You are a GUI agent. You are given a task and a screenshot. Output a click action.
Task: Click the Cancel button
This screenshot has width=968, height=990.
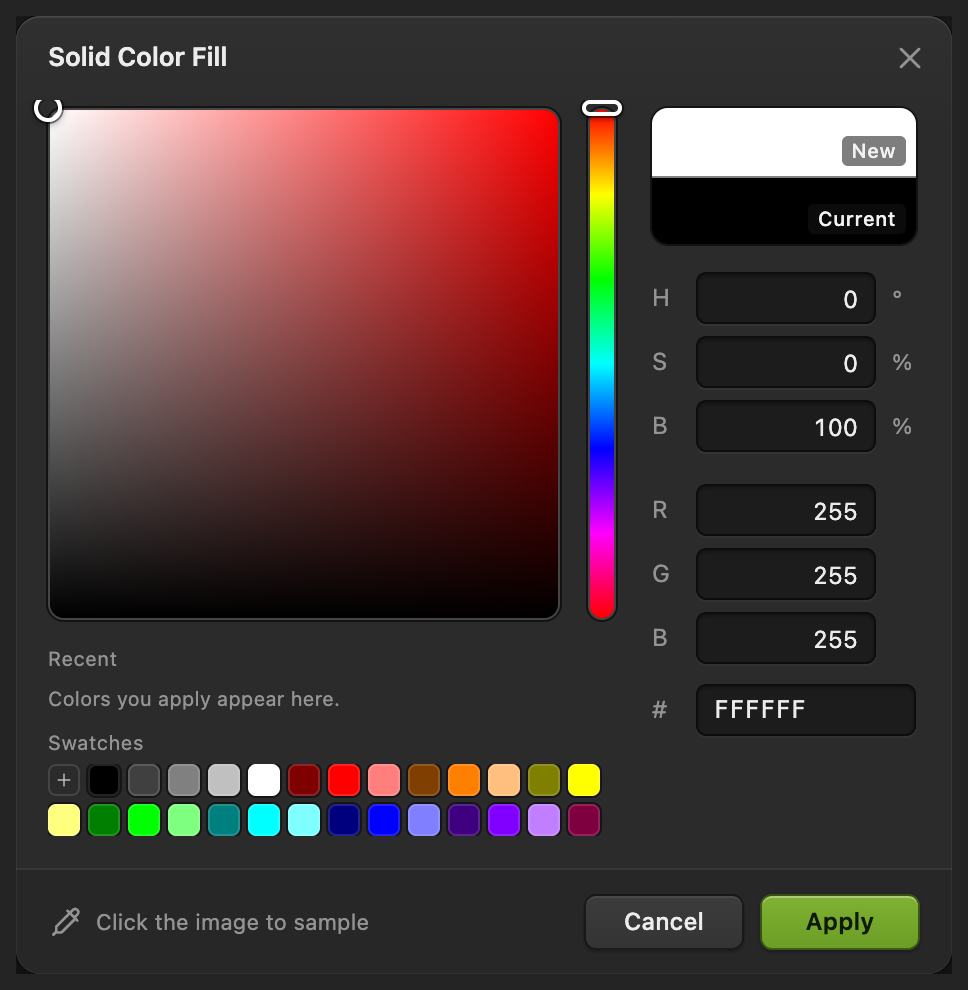click(x=664, y=922)
